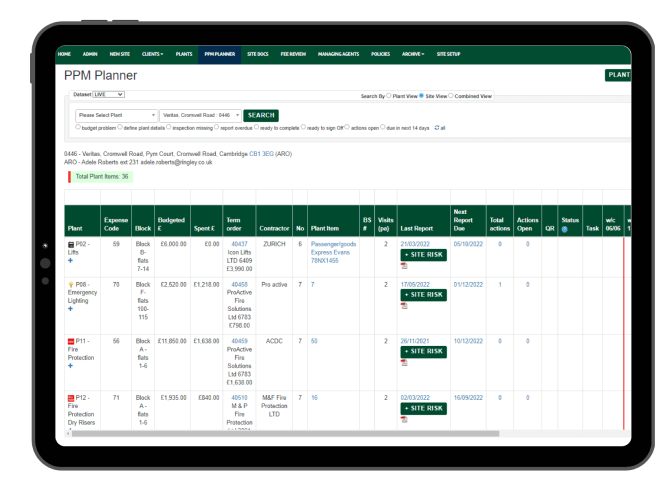The width and height of the screenshot is (670, 487).
Task: Open the Site Docs menu item
Action: (x=259, y=53)
